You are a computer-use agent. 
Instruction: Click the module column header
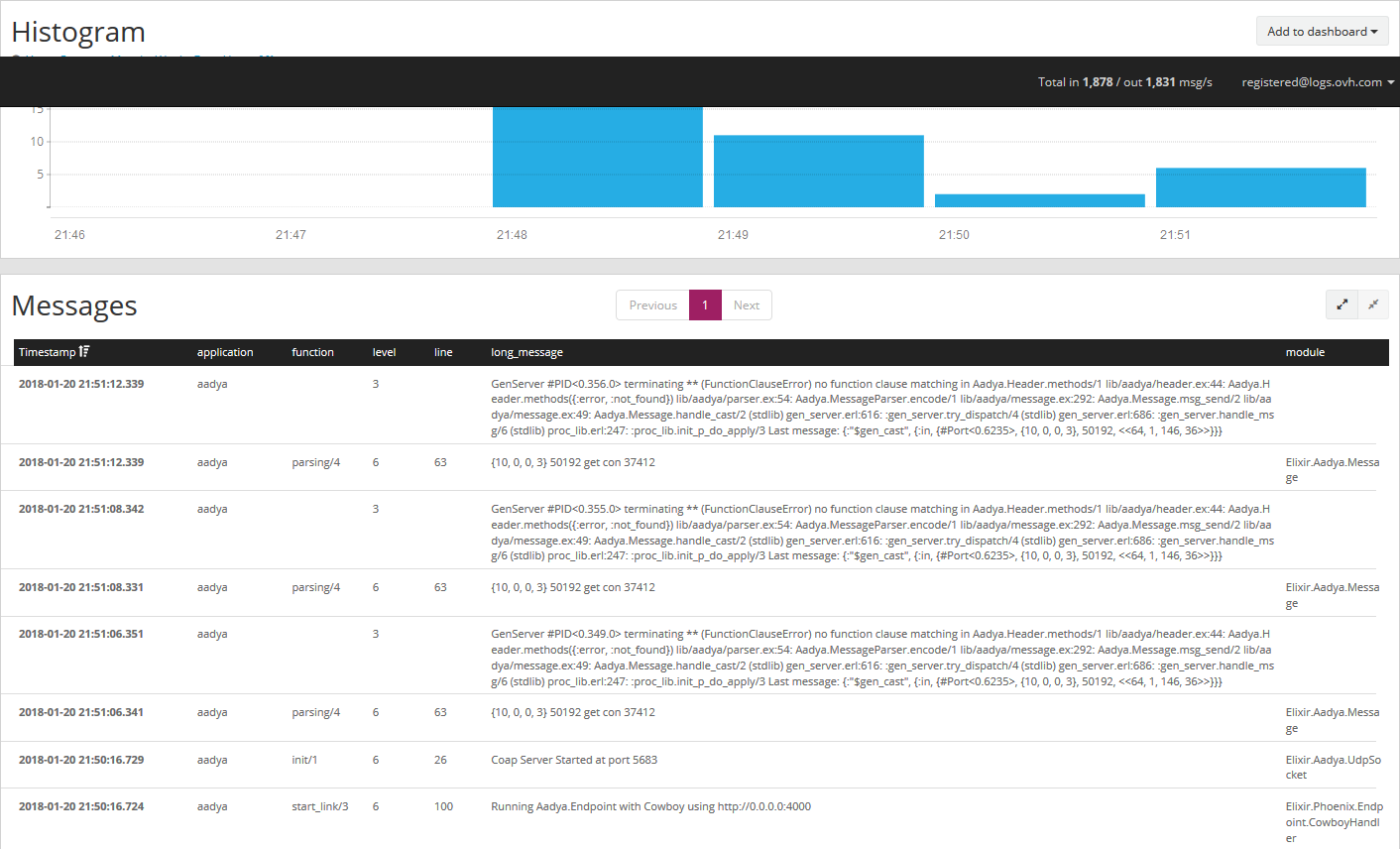[x=1305, y=352]
